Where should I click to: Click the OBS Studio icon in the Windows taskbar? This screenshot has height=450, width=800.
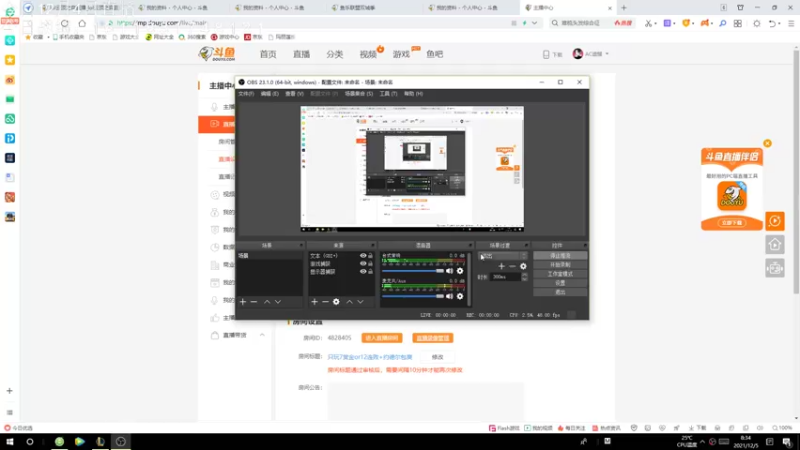pos(121,442)
